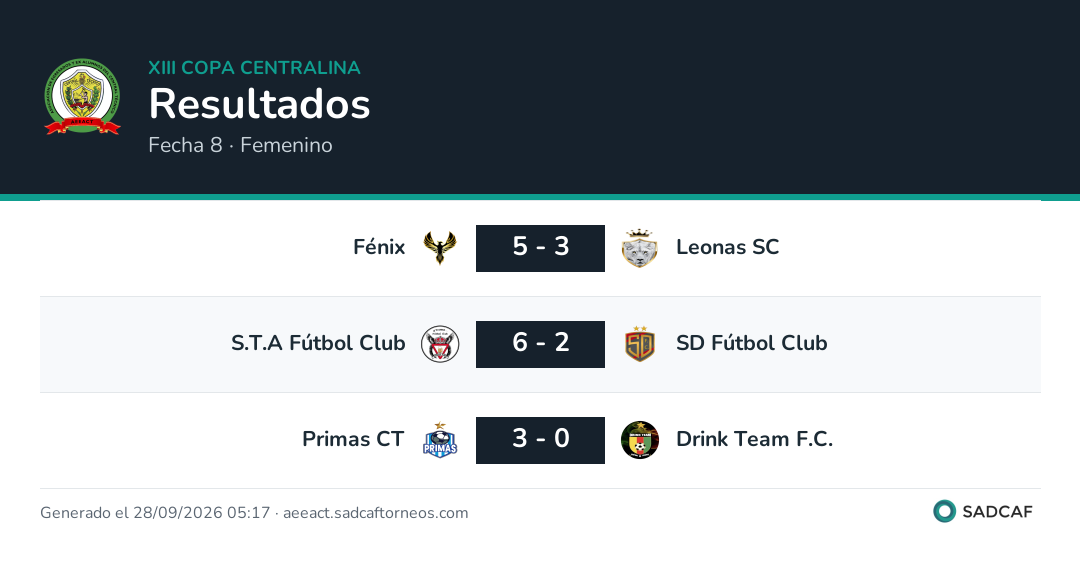Click the Primas CT team logo
This screenshot has height=564, width=1080.
pyautogui.click(x=439, y=440)
